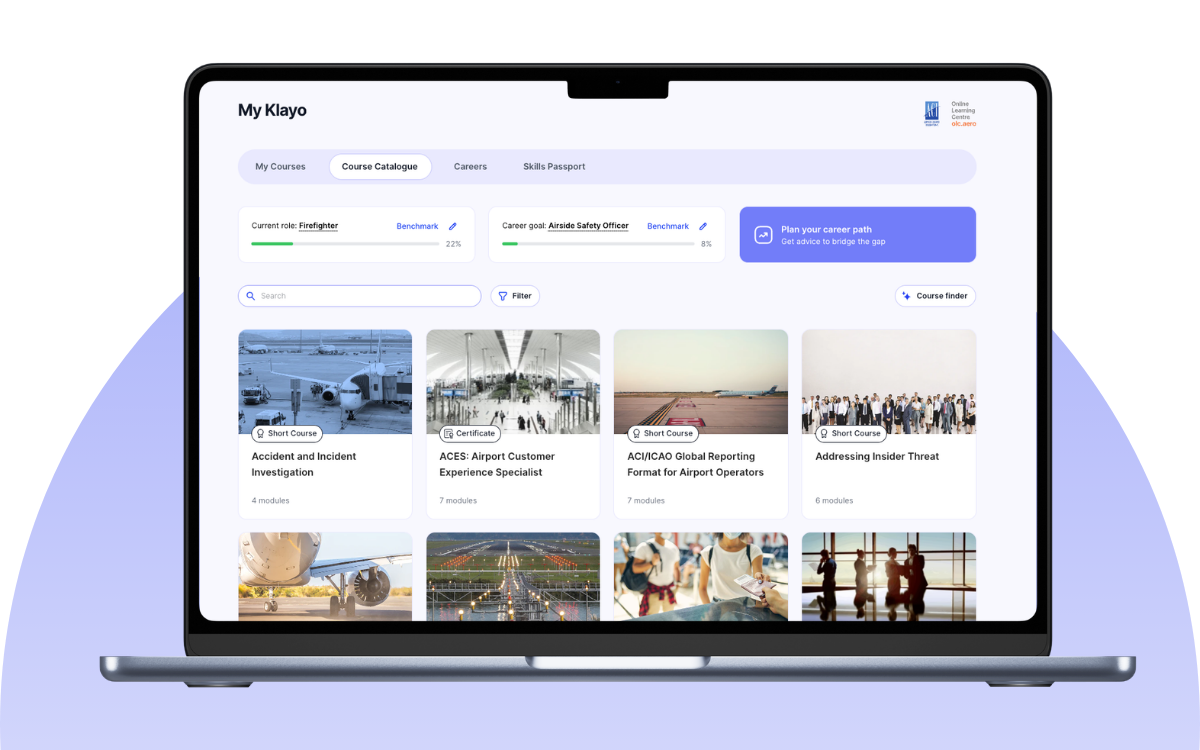Open the Skills Passport tab
Screen dimensions: 1200x750
click(x=554, y=167)
